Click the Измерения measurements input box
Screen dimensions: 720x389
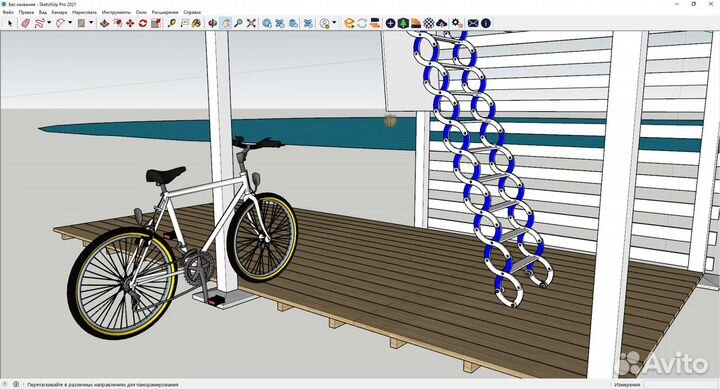click(681, 385)
